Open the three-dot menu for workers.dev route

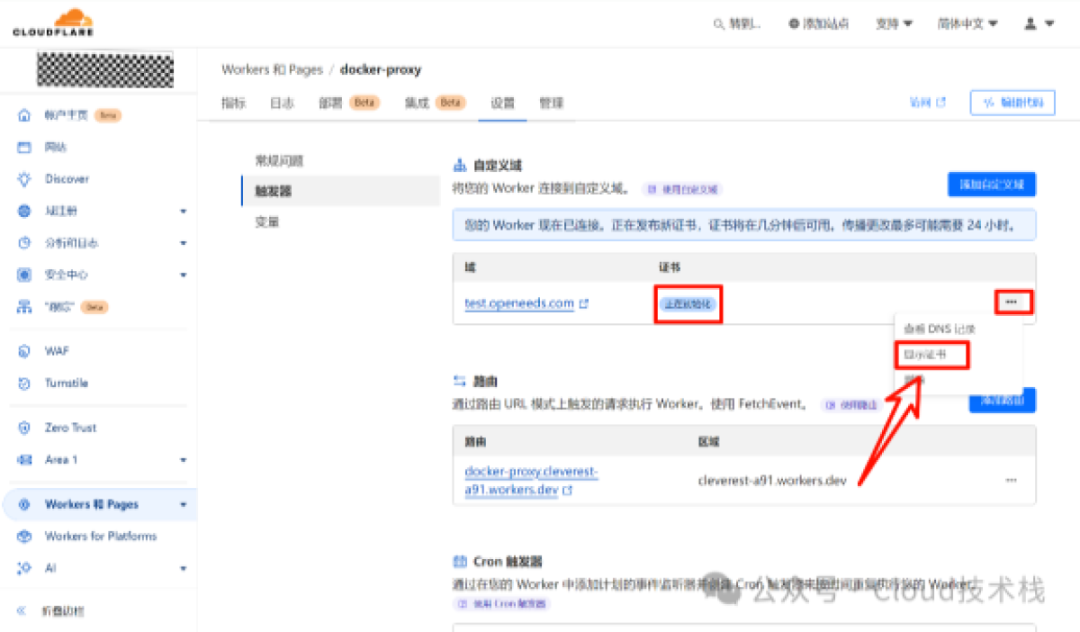click(x=1011, y=480)
